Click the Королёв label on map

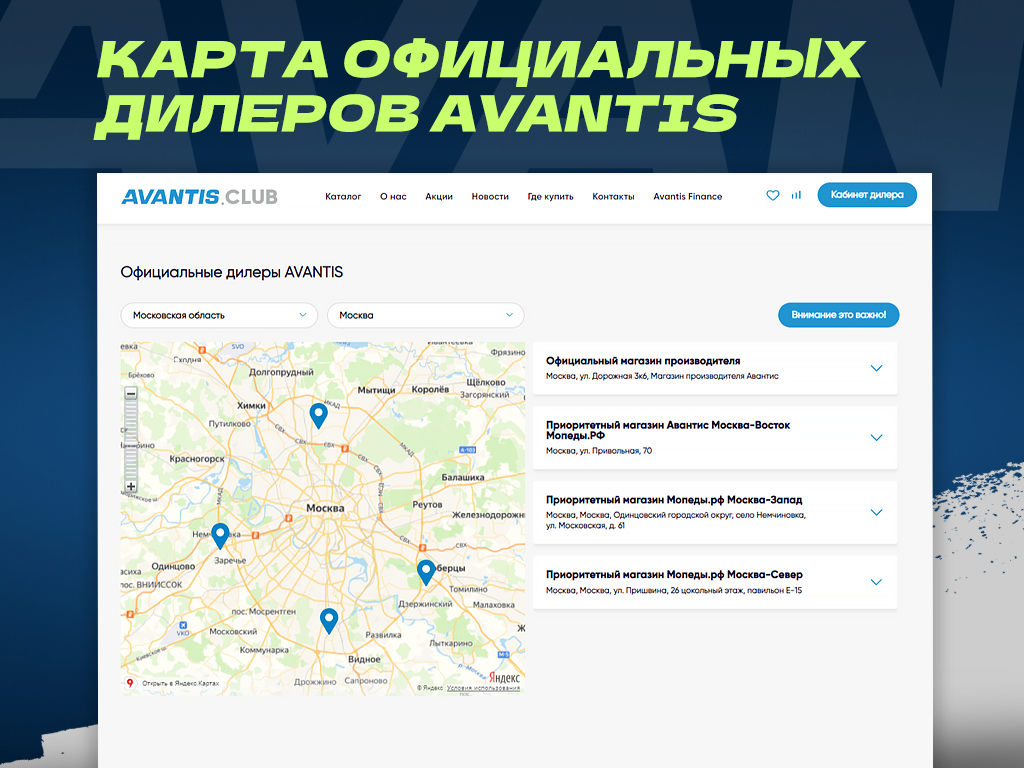(430, 389)
